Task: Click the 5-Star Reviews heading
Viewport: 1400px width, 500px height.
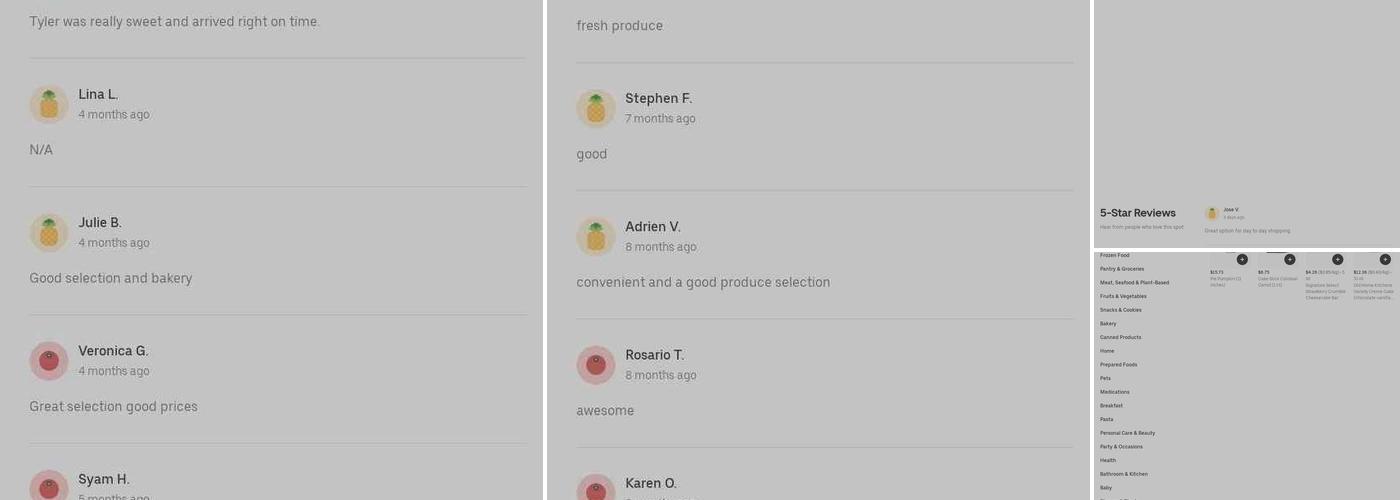Action: (x=1138, y=213)
